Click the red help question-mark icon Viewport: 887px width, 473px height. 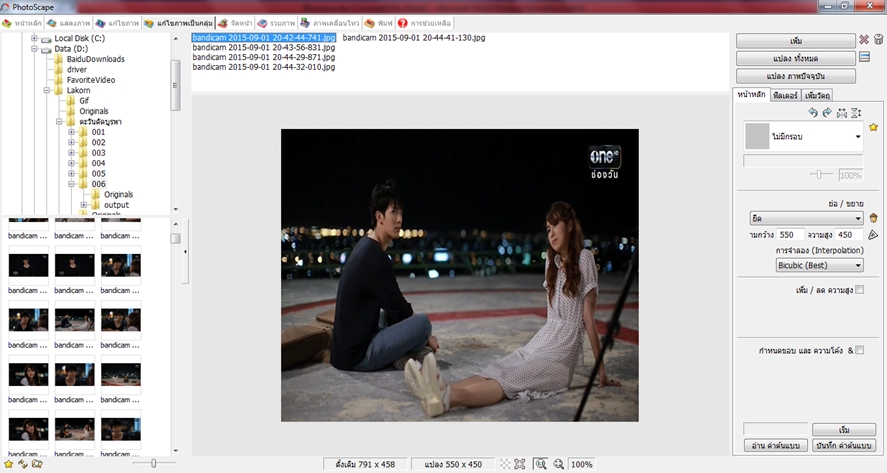click(402, 23)
